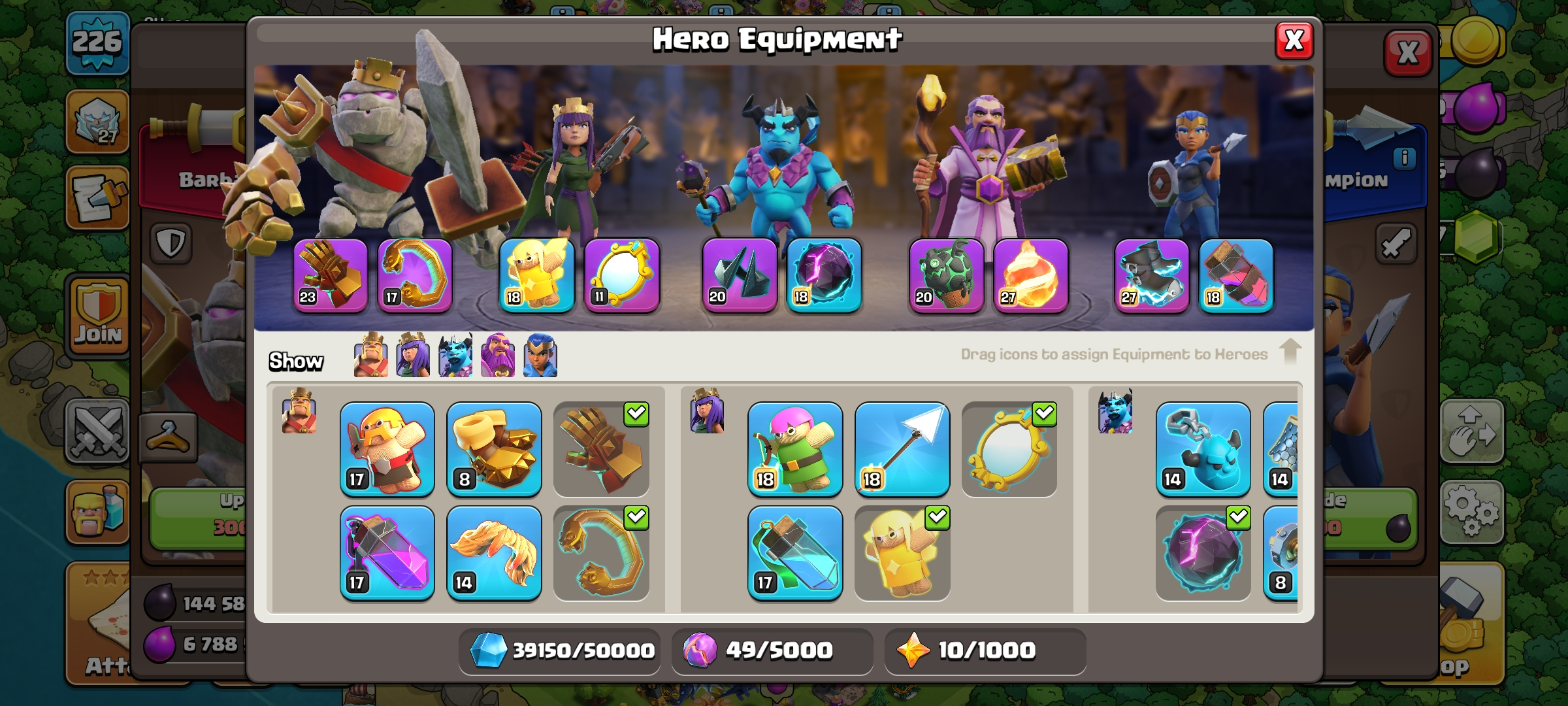Select the level 17 Rage Vial equipment
Image resolution: width=1568 pixels, height=706 pixels.
point(387,553)
